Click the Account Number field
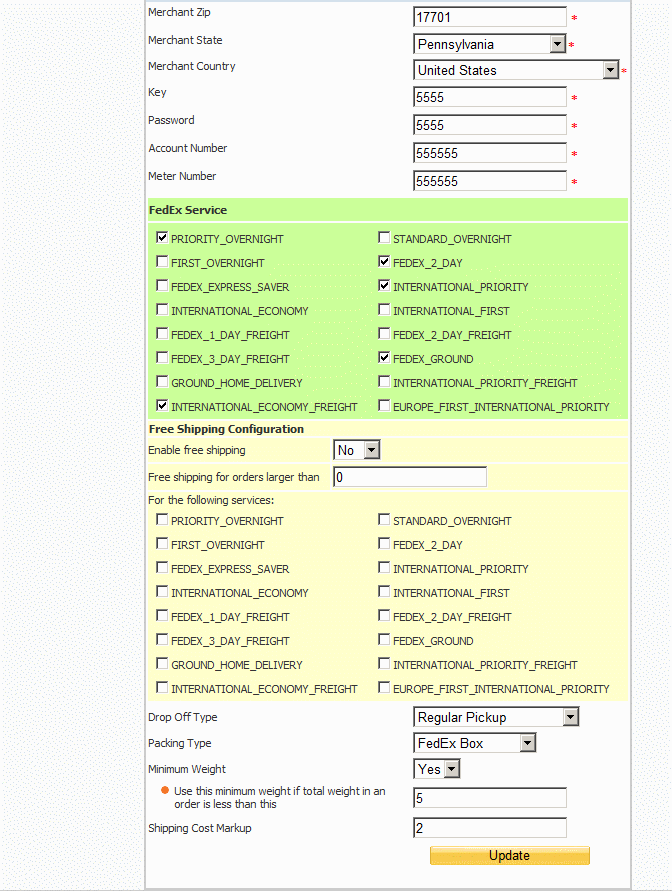The height and width of the screenshot is (891, 672). pos(490,153)
